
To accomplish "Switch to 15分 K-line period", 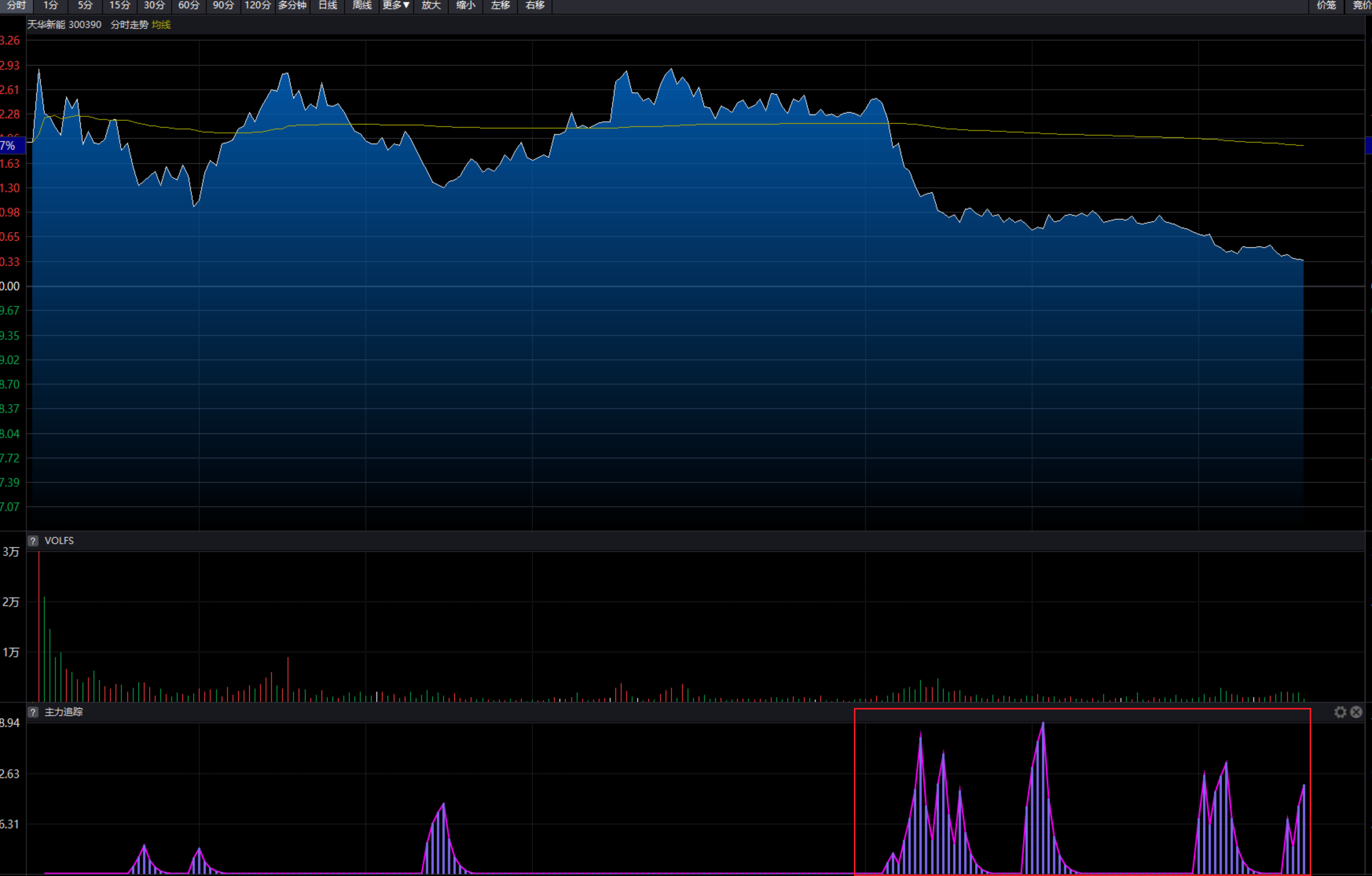I will pyautogui.click(x=119, y=6).
